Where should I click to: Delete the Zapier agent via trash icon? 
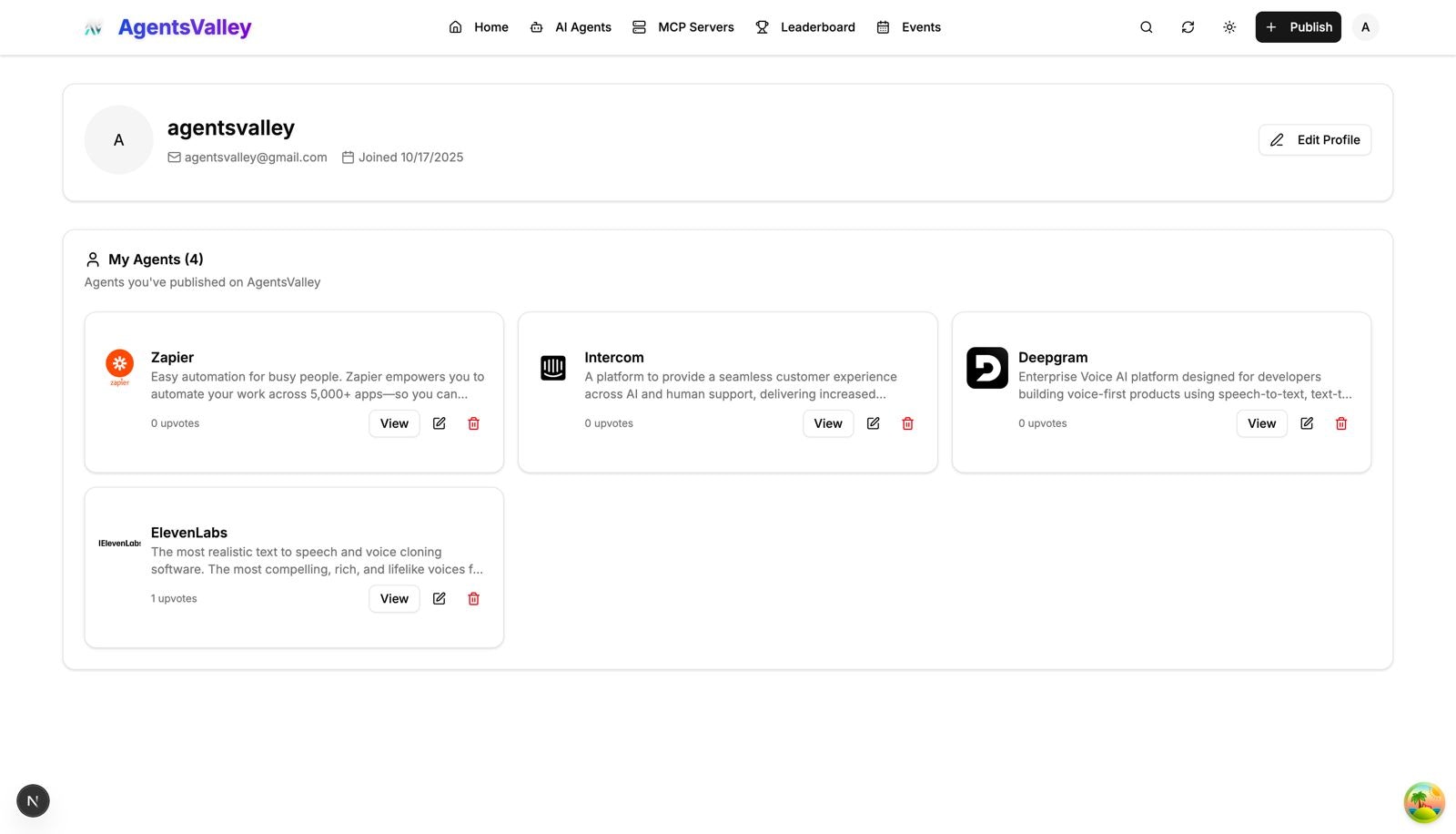coord(474,423)
